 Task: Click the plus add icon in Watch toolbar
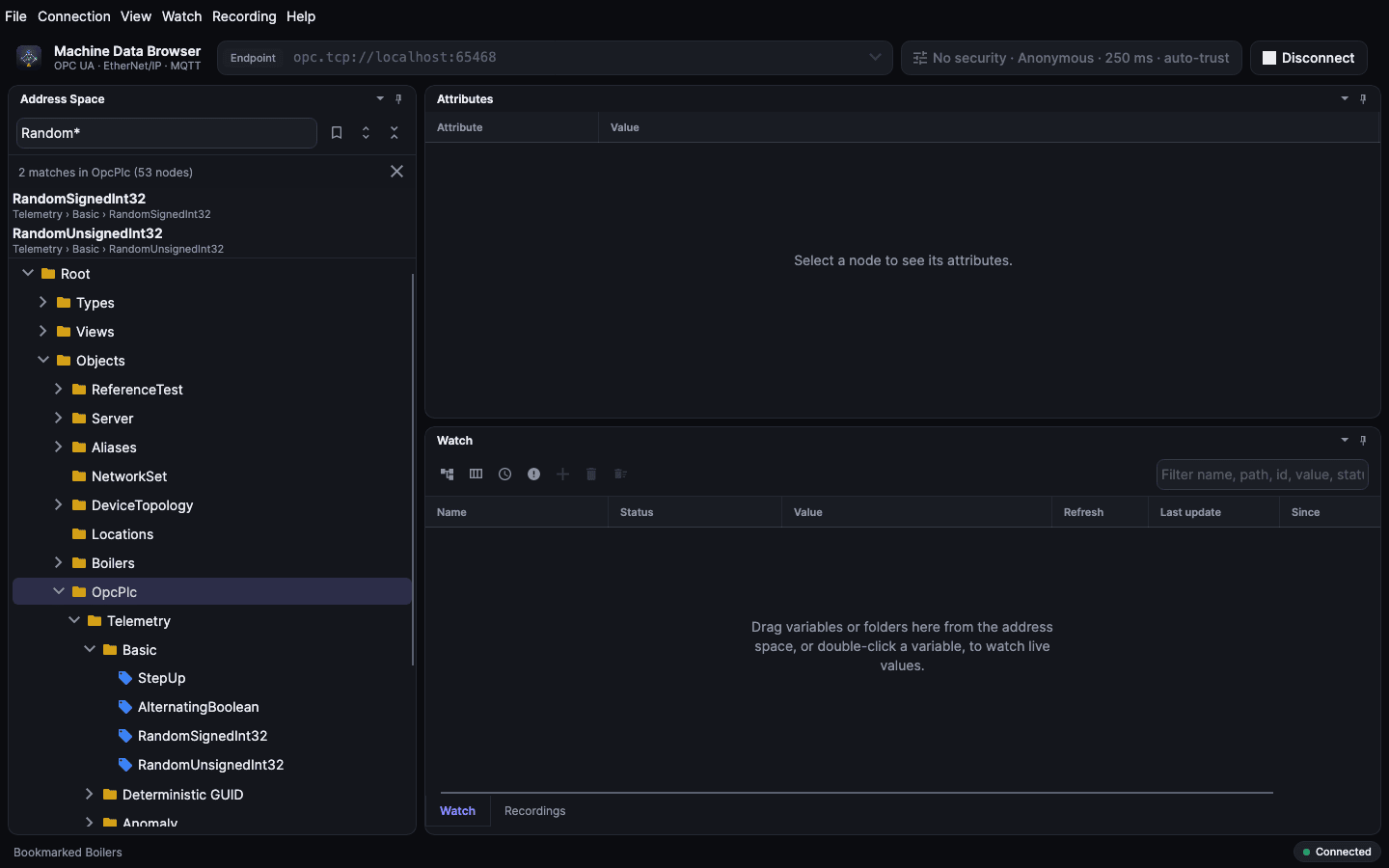tap(562, 475)
